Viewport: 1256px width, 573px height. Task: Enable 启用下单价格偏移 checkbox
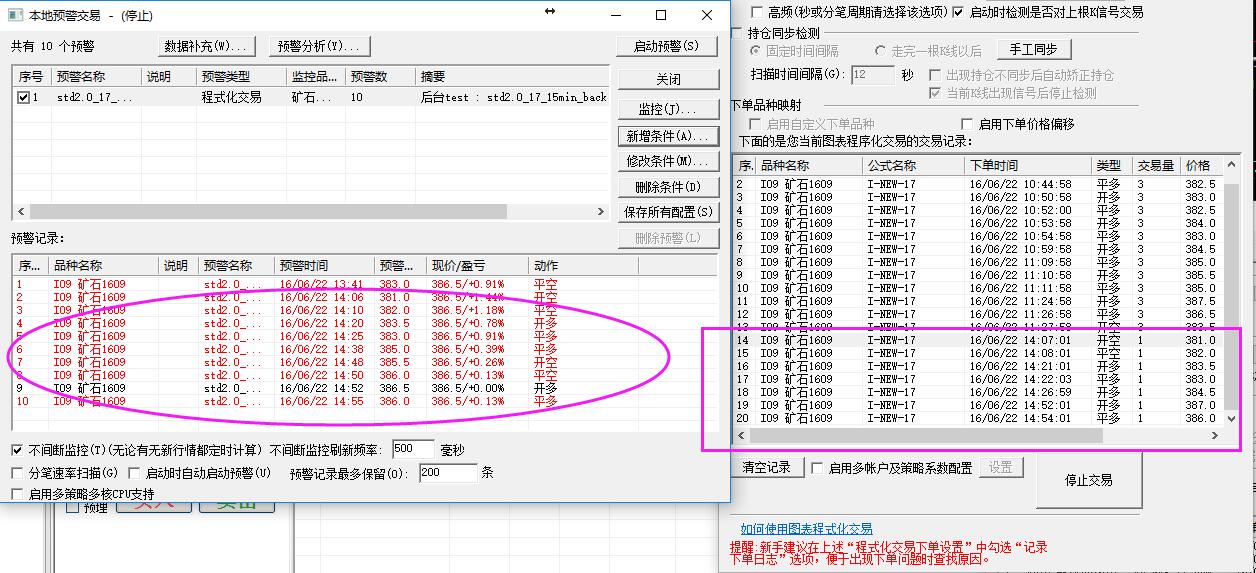[967, 124]
